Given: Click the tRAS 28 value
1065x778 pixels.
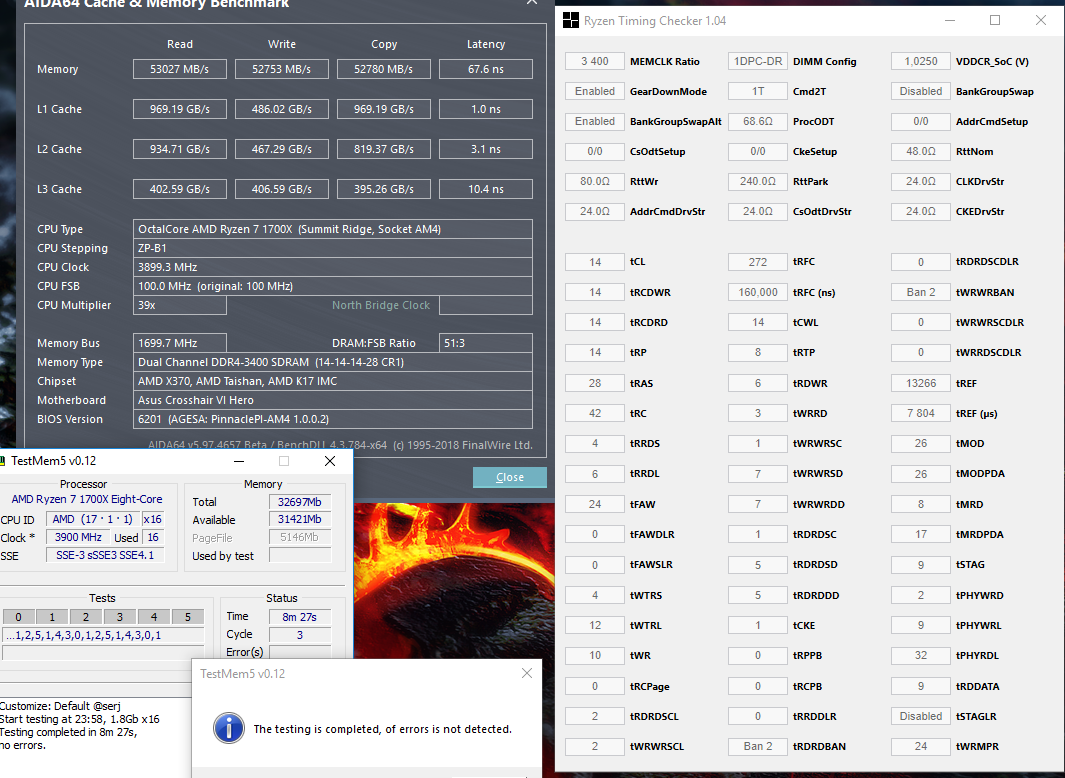Looking at the screenshot, I should [595, 383].
